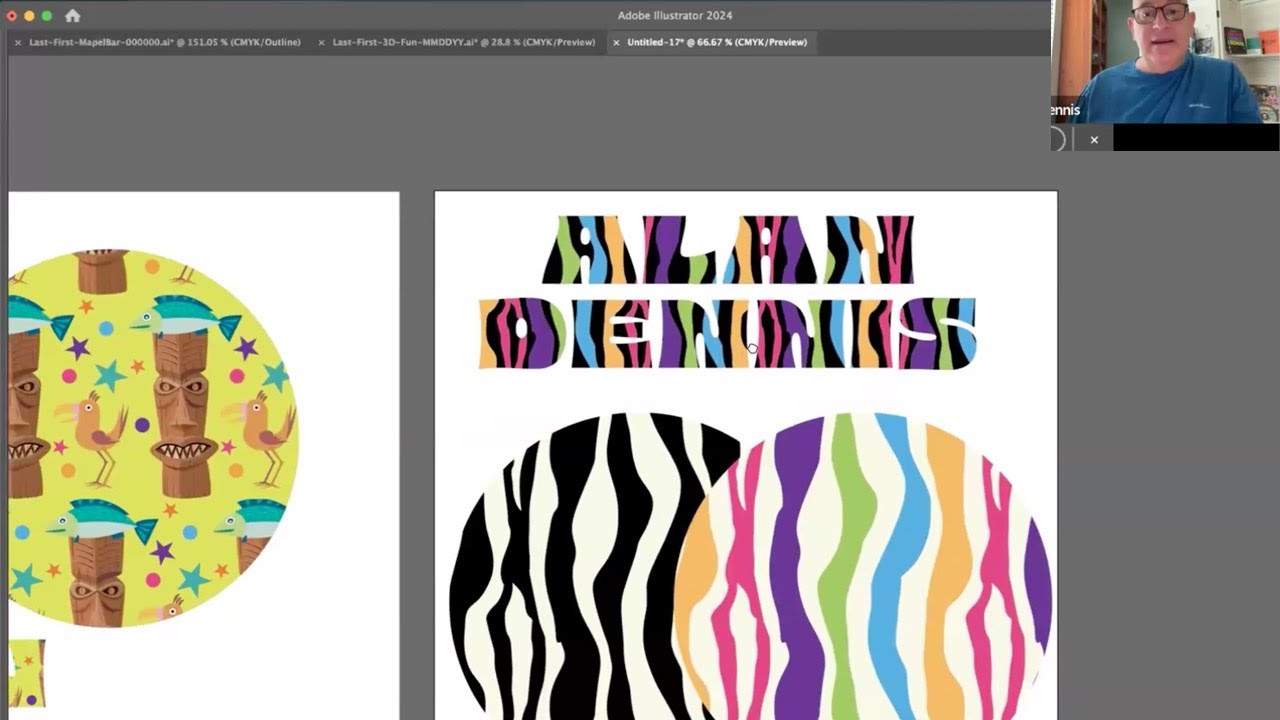Select the black and white zebra circle
This screenshot has width=1280, height=720.
(x=575, y=565)
